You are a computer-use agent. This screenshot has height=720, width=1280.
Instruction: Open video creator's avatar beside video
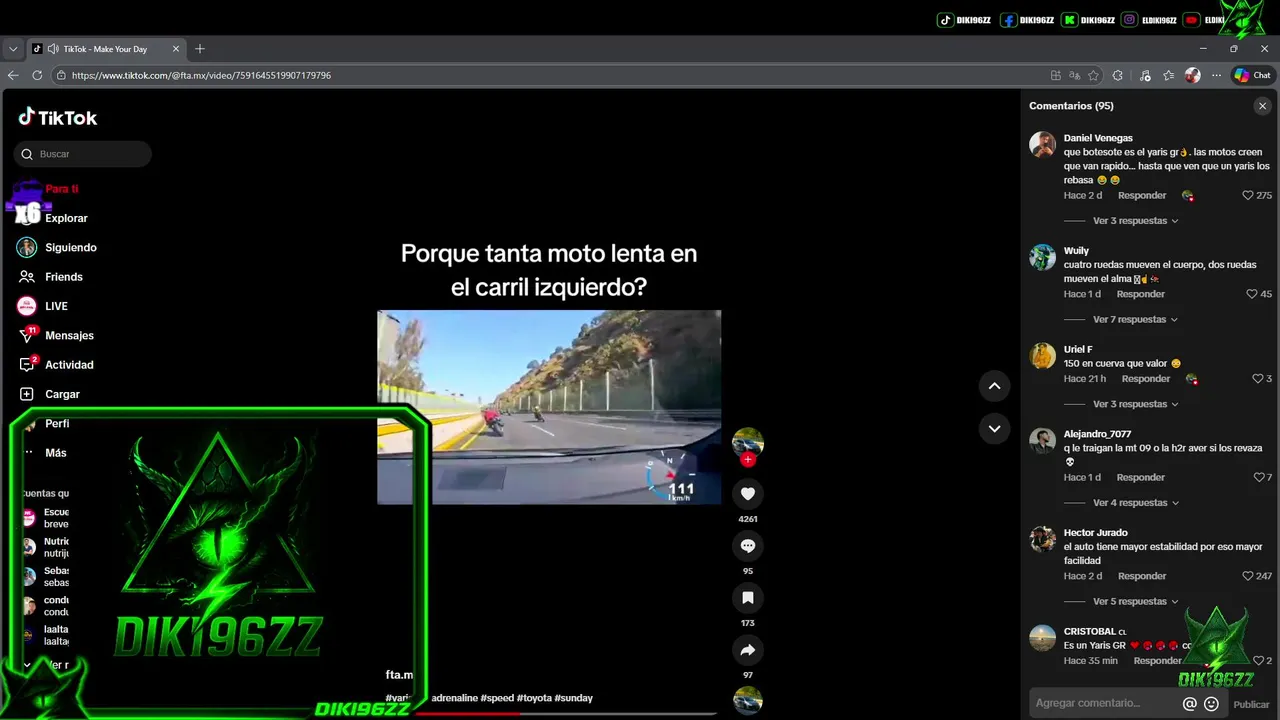pos(748,443)
